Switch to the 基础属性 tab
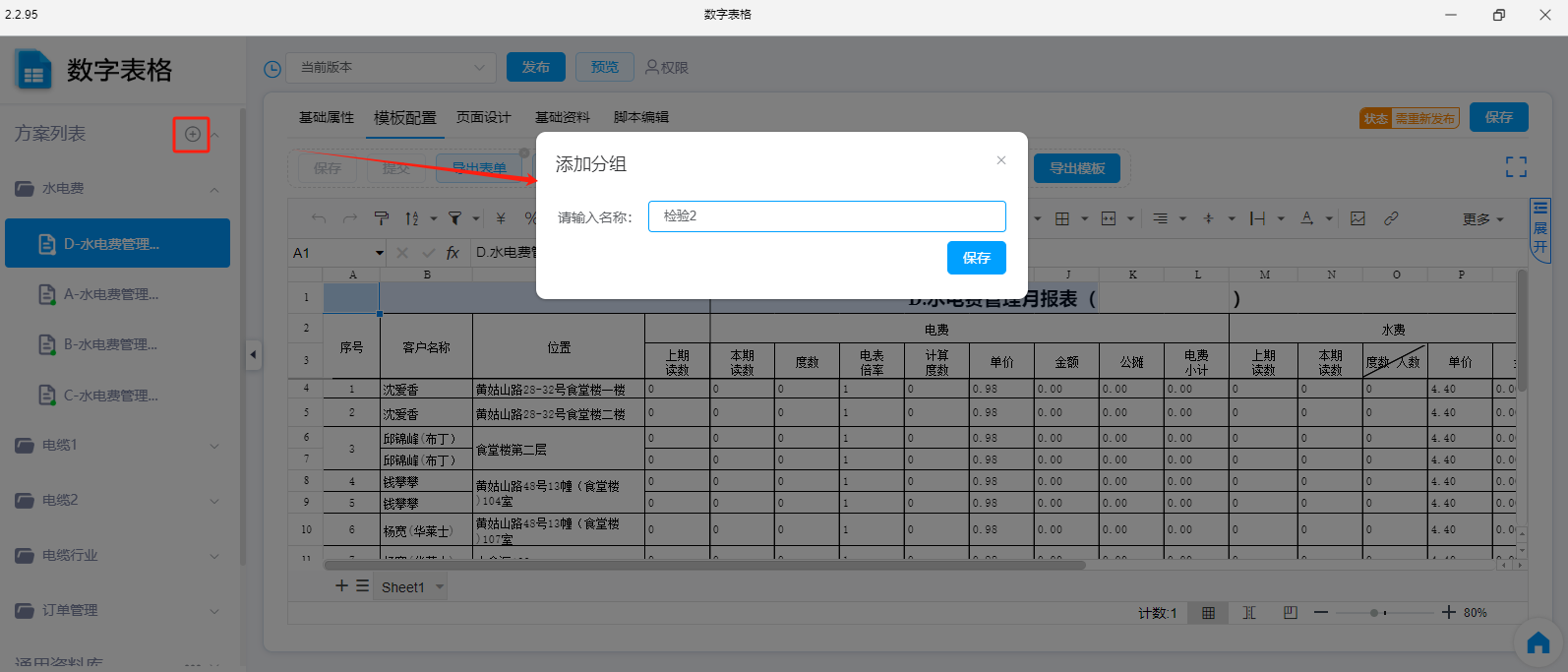1568x672 pixels. point(327,117)
